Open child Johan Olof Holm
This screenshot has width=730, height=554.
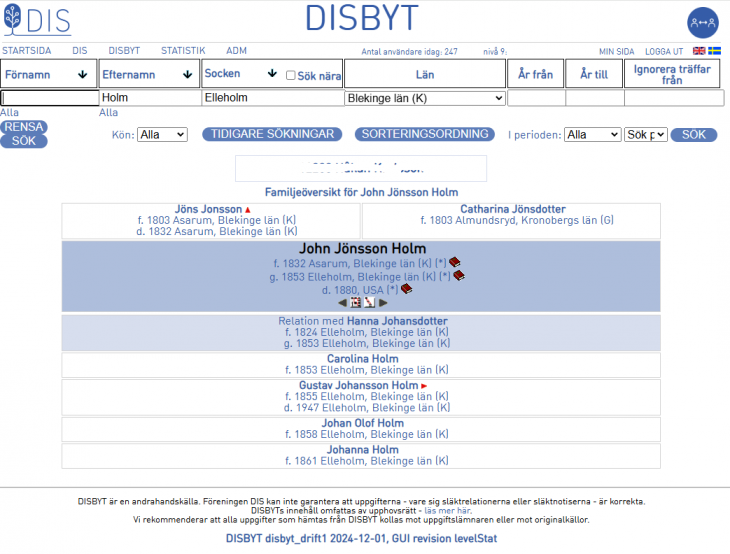[363, 423]
